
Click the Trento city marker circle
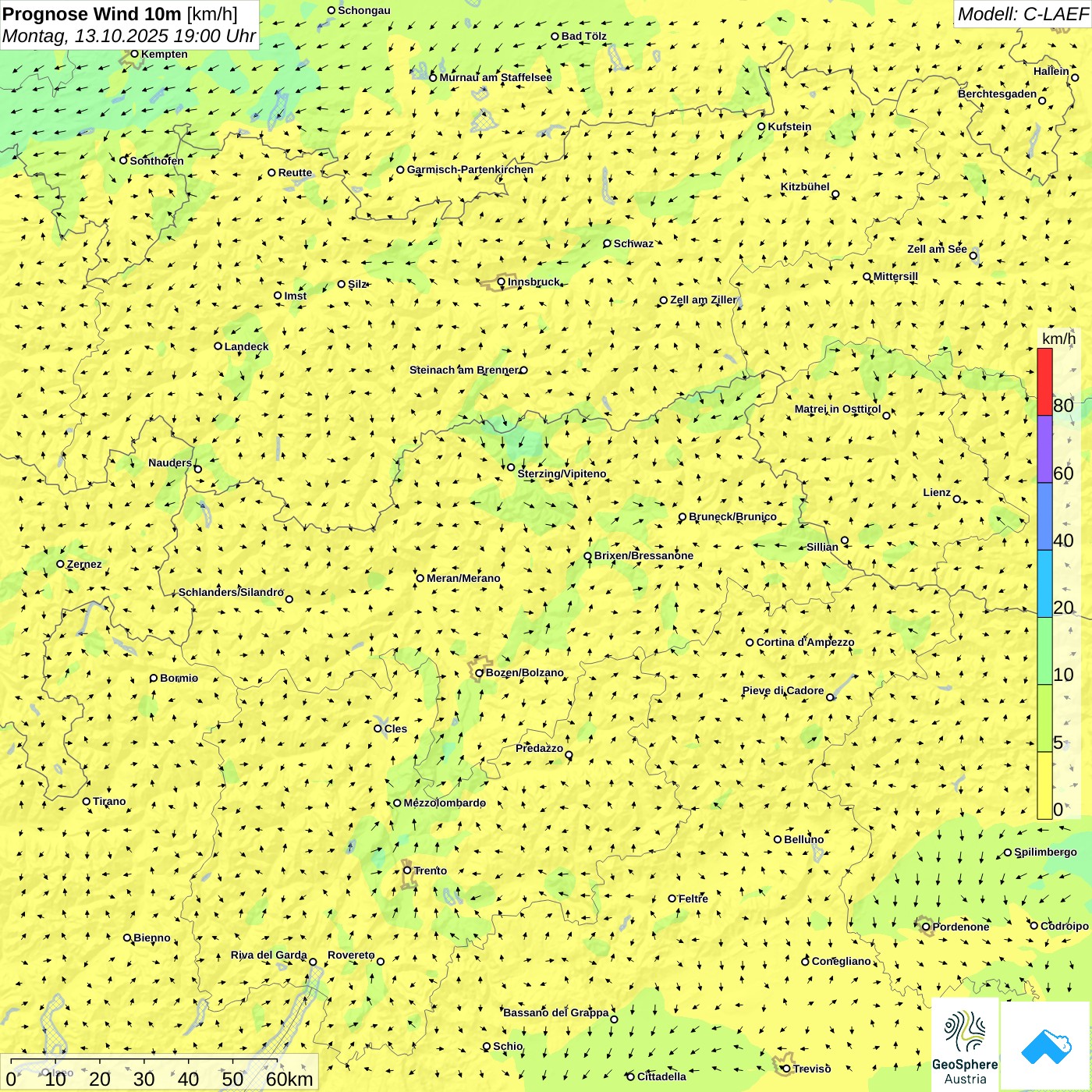[x=407, y=870]
